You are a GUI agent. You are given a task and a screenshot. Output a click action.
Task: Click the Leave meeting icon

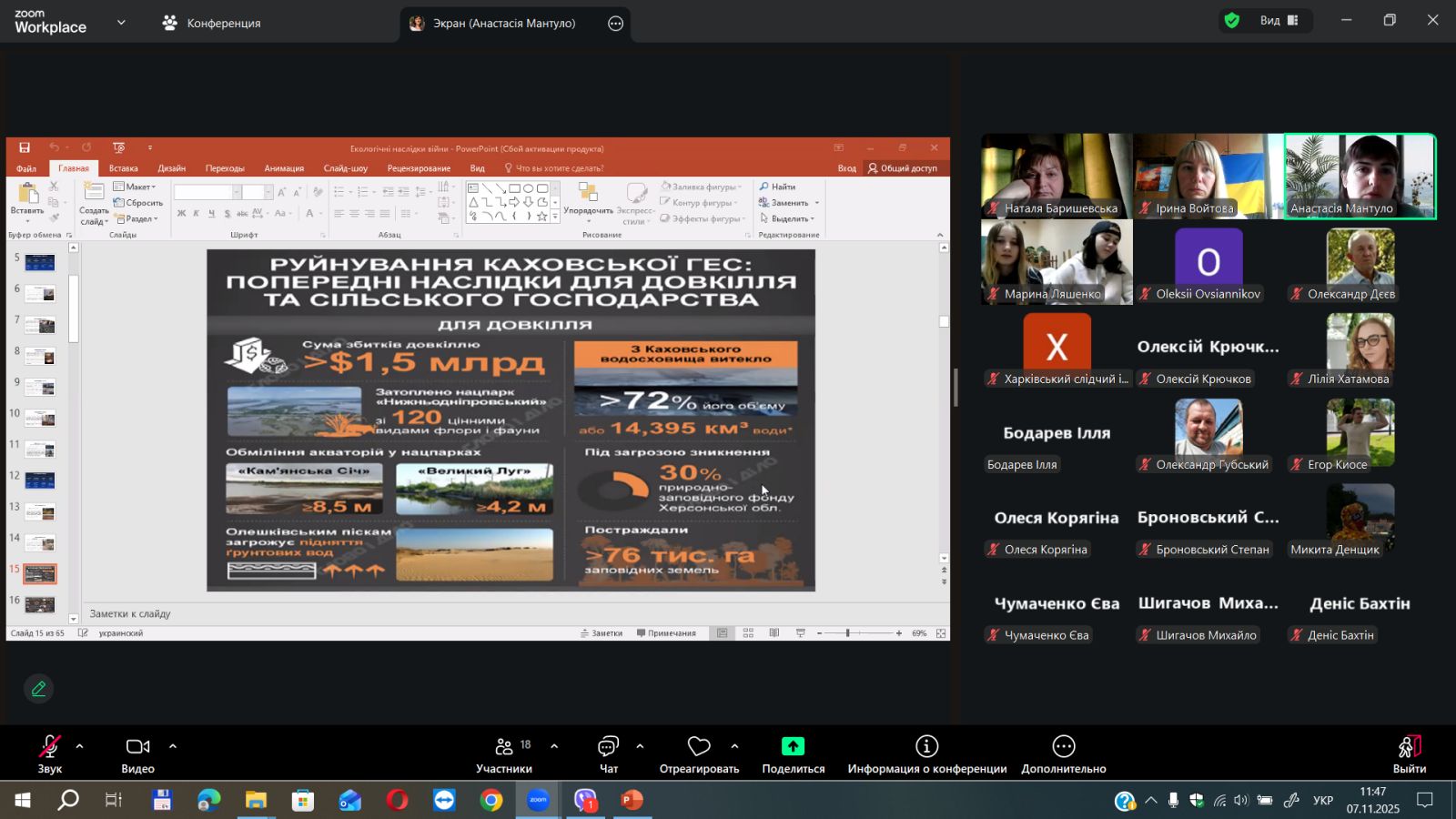pos(1409,747)
